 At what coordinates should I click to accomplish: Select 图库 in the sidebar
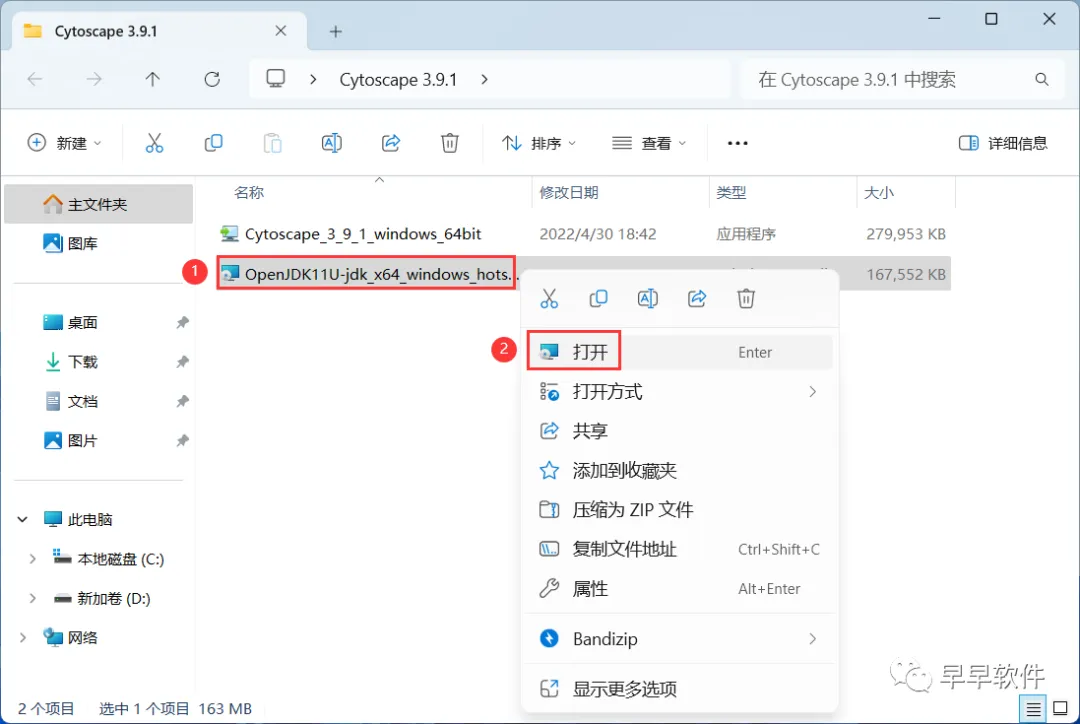pos(98,243)
